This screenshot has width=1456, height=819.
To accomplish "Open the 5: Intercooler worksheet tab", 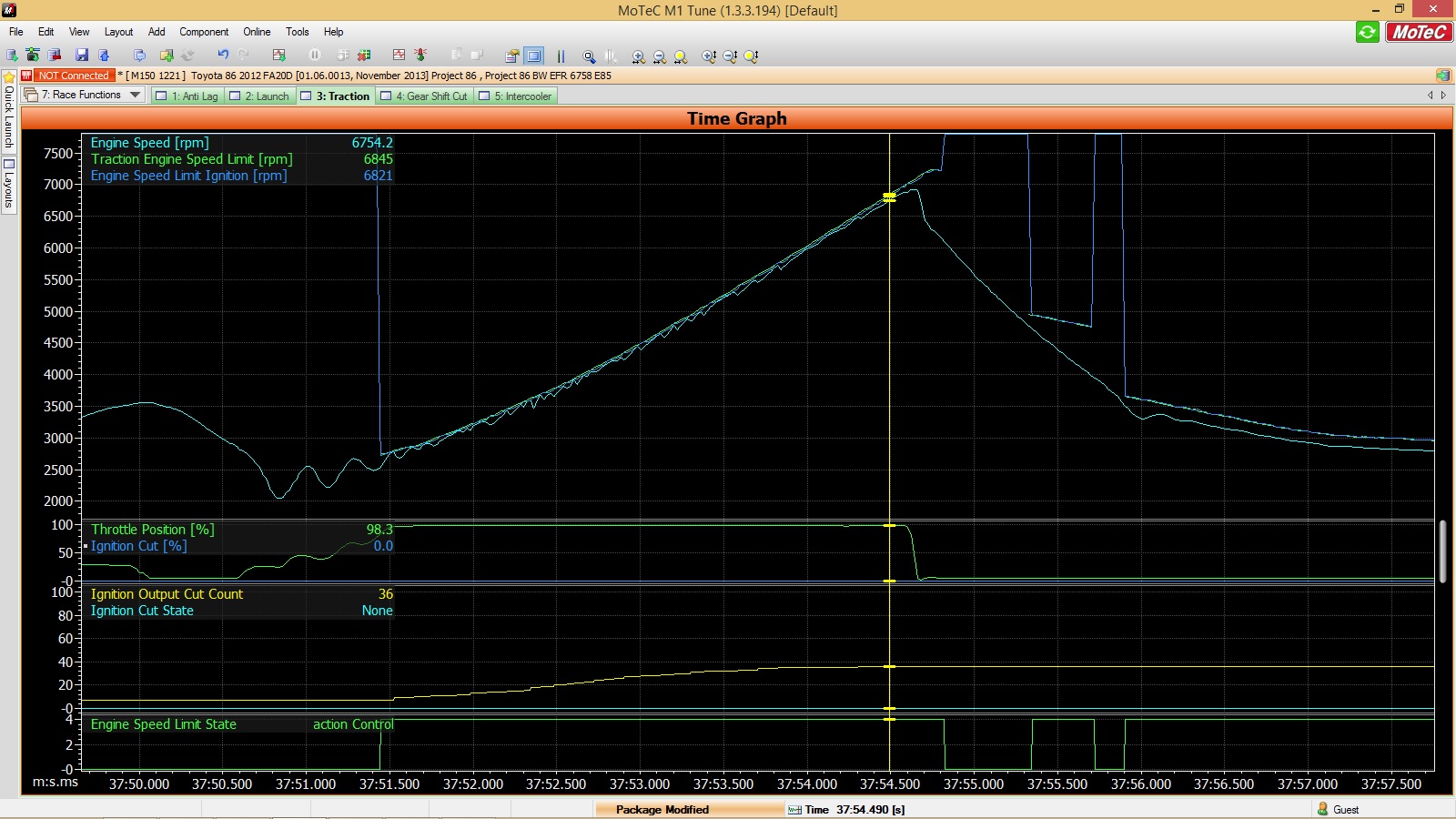I will (x=516, y=96).
